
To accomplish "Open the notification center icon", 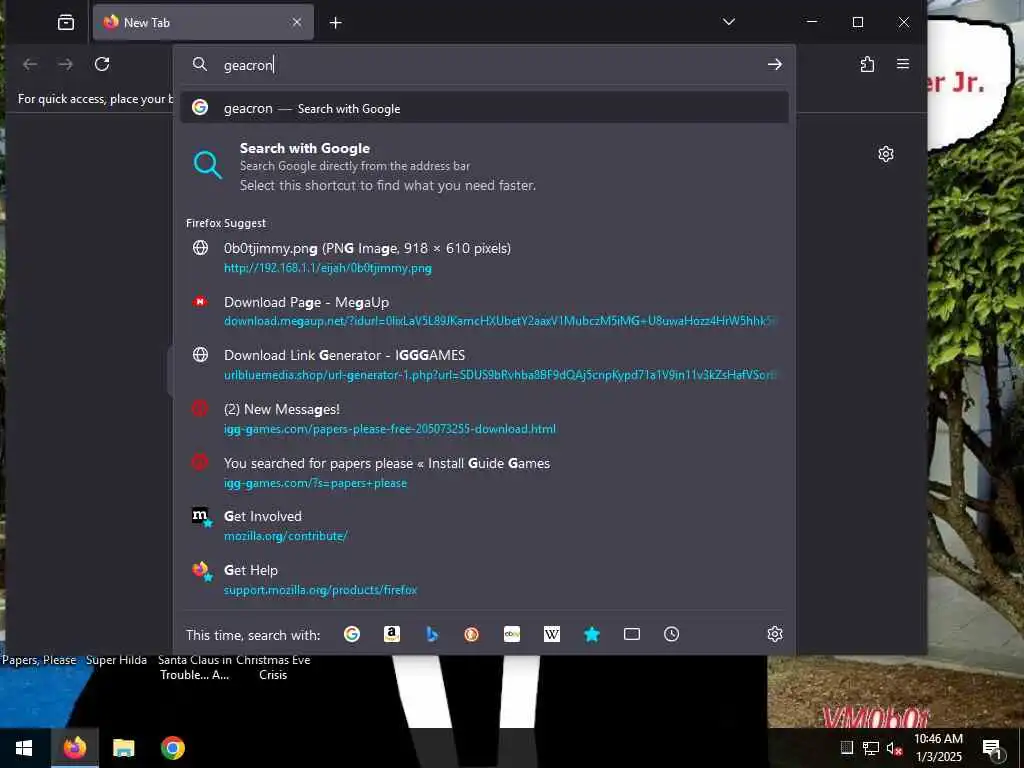I will coord(993,748).
